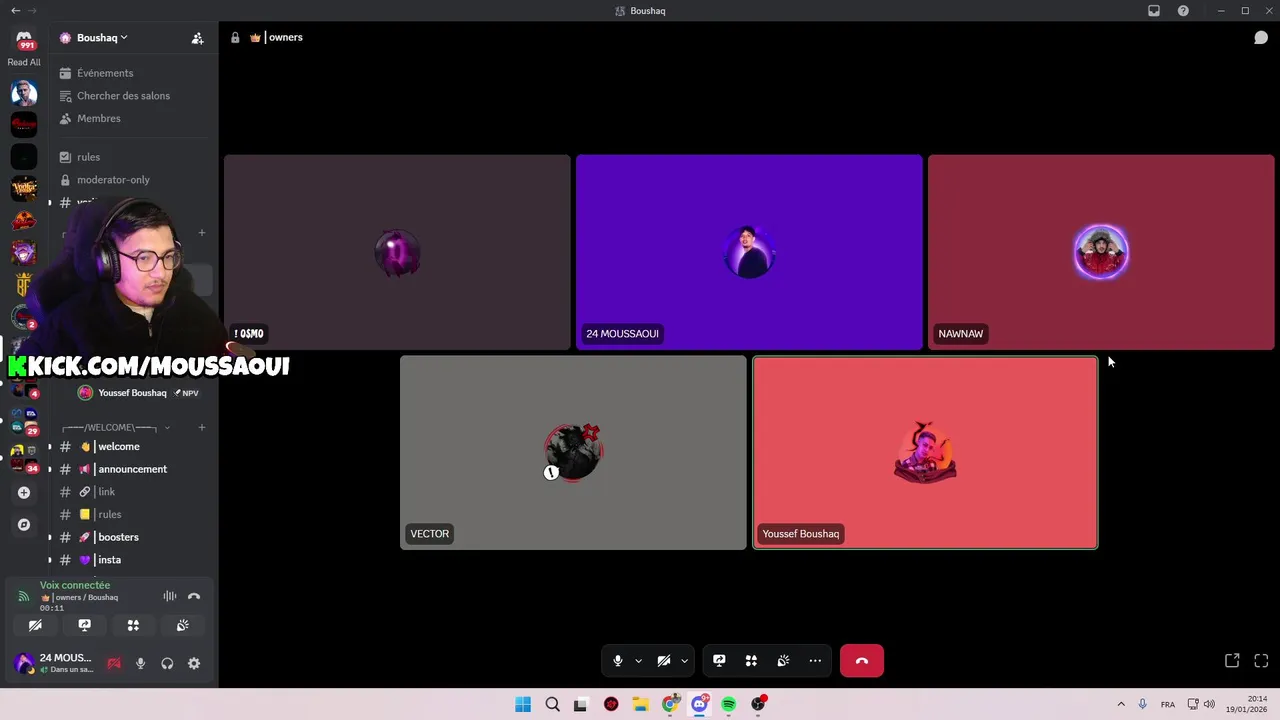Add a server with the plus icon

(24, 492)
